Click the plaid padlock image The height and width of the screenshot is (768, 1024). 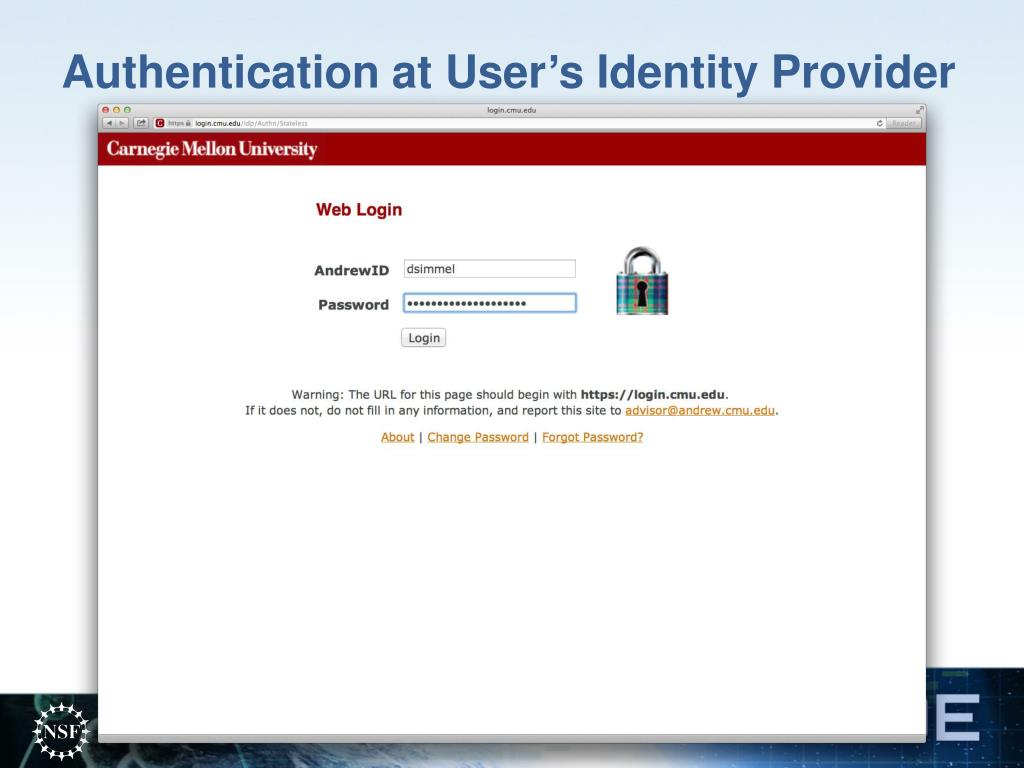[642, 280]
